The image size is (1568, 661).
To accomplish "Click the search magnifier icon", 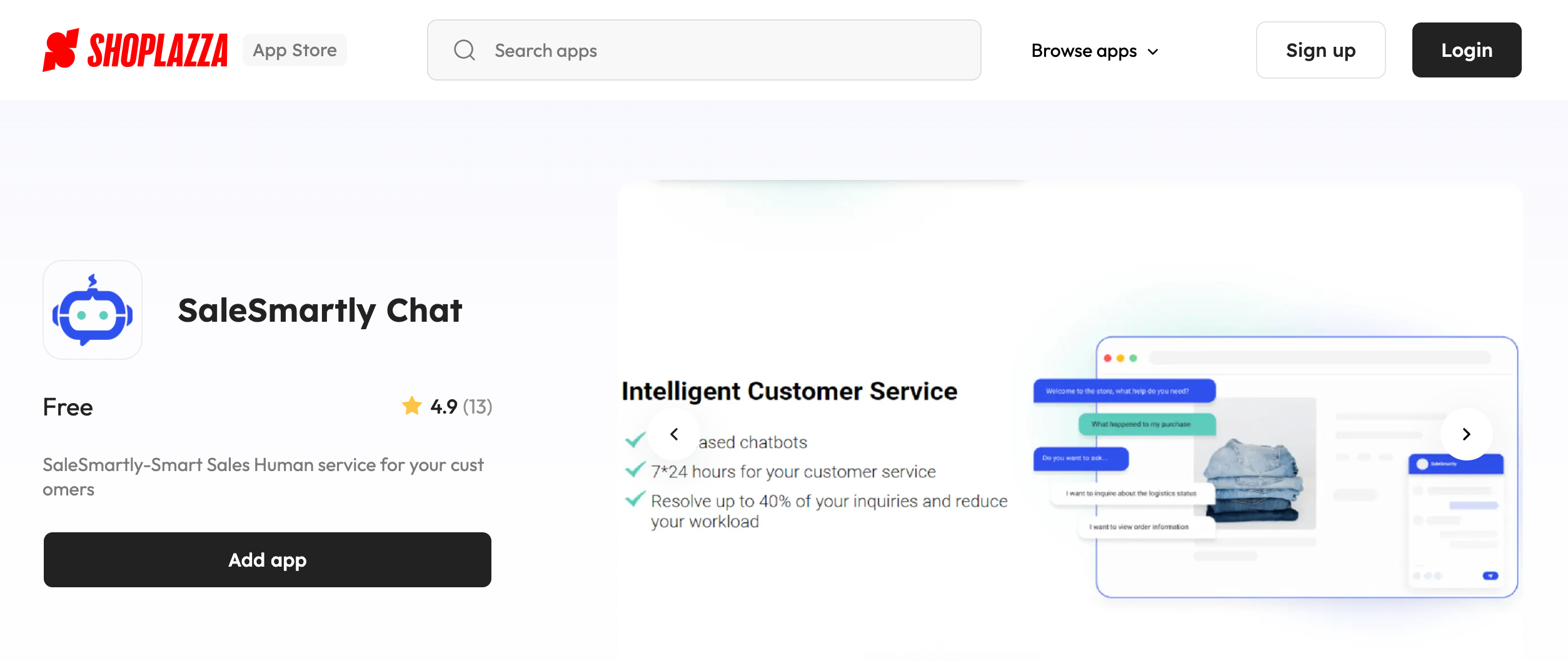I will pos(465,50).
